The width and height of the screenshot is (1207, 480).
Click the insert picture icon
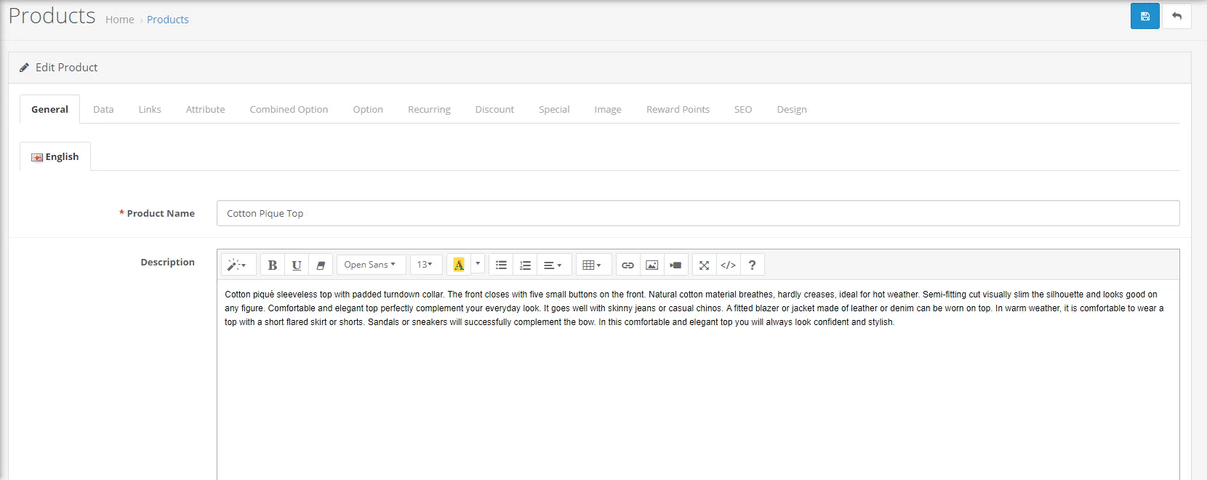pyautogui.click(x=652, y=265)
